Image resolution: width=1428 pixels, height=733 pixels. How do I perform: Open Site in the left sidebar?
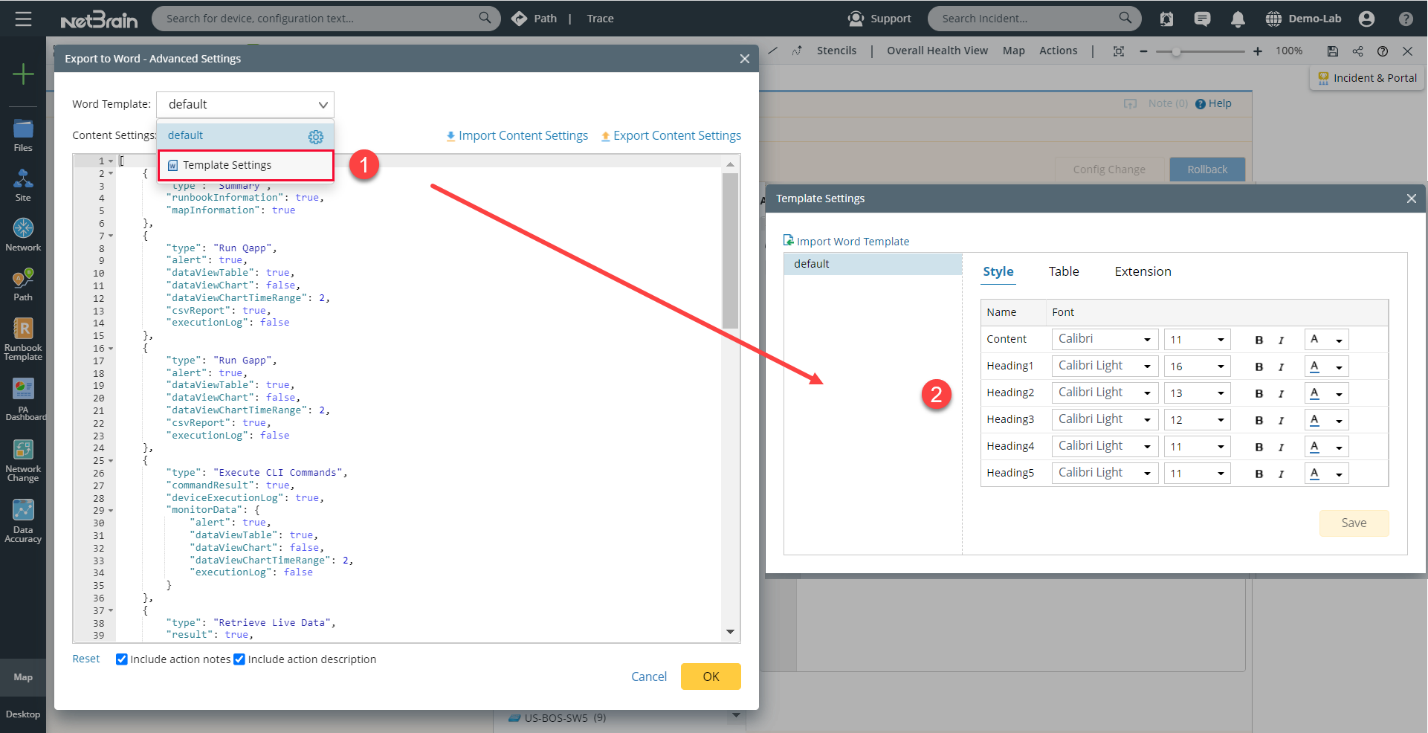pos(23,185)
